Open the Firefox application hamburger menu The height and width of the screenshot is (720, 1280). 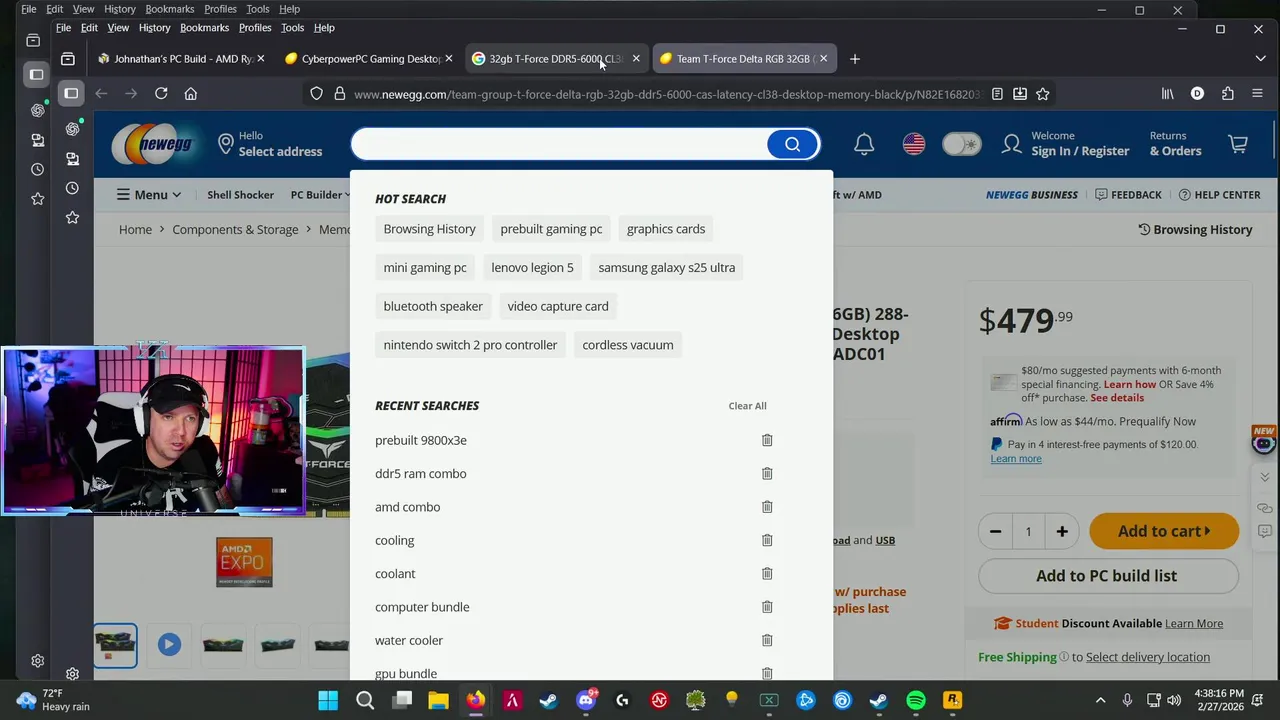pyautogui.click(x=1258, y=93)
